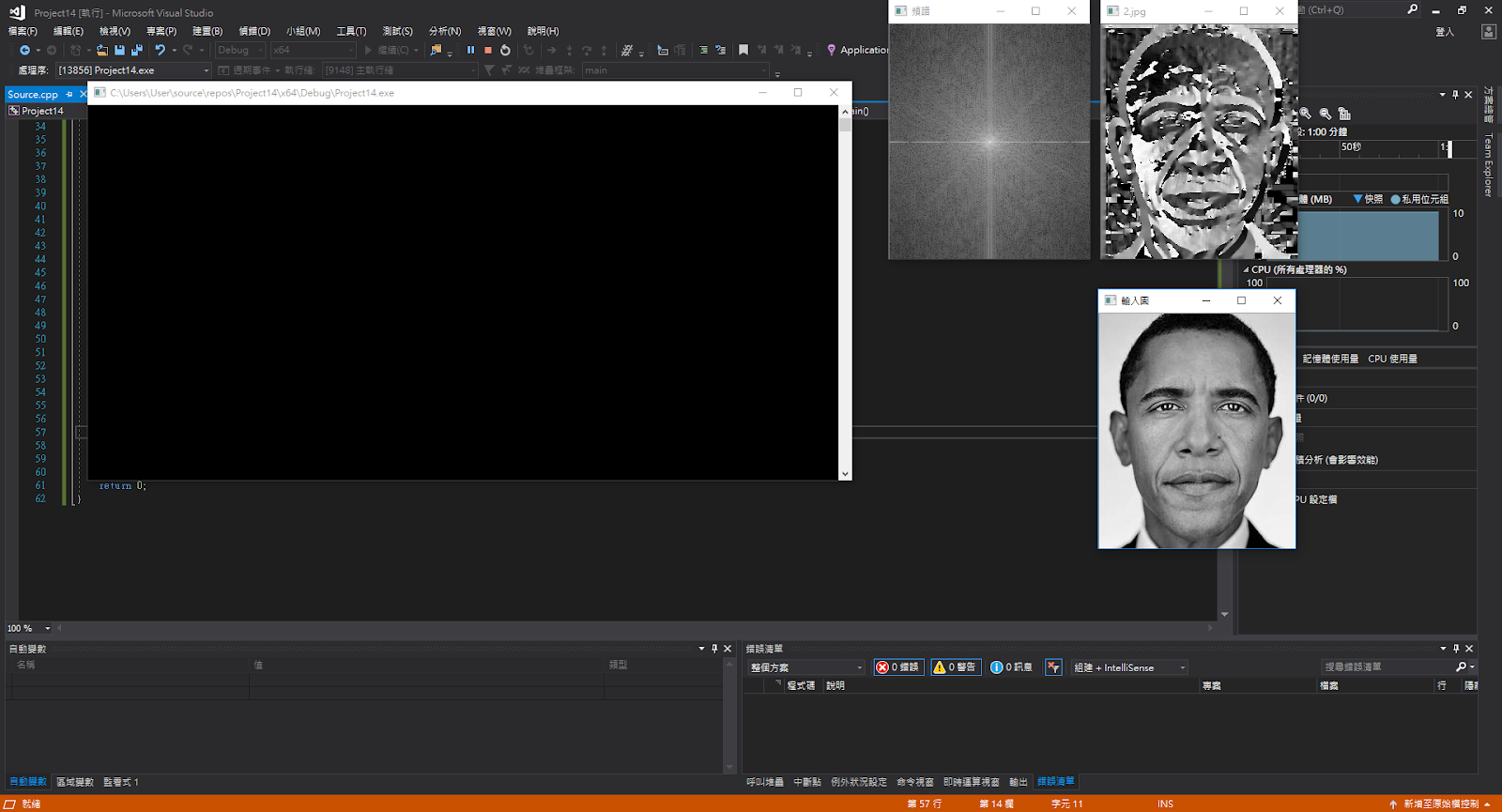Screen dimensions: 1502x812
Task: Open the process [13856] Project14.exe dropdown
Action: (133, 70)
